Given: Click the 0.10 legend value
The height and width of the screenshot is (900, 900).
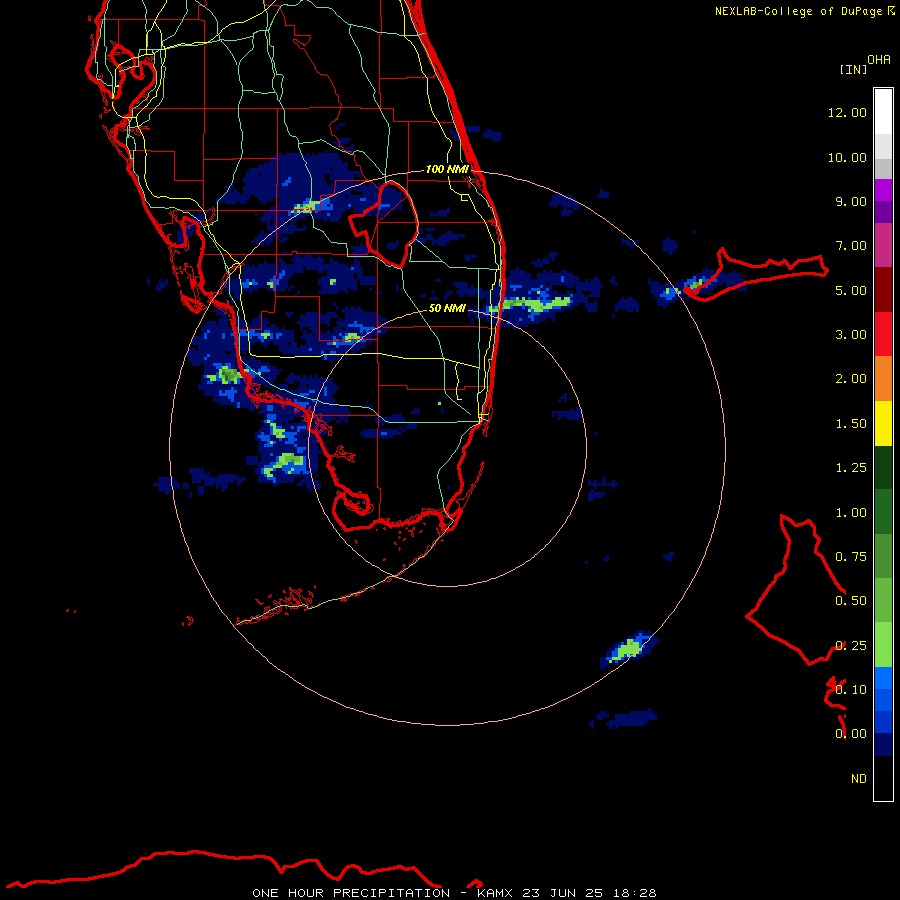Looking at the screenshot, I should click(x=851, y=690).
